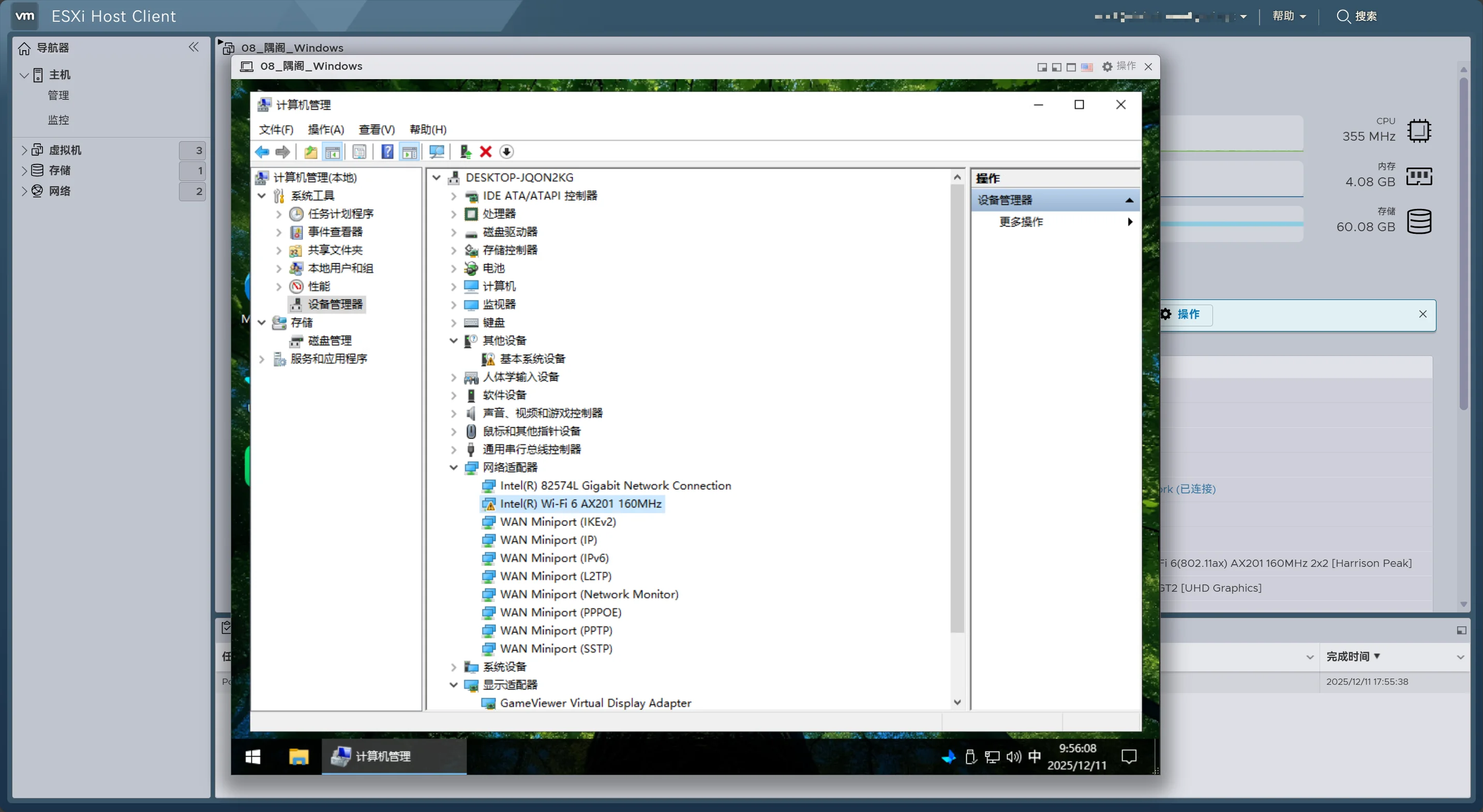Expand the 磁盘驱动器 device category
The width and height of the screenshot is (1483, 812).
(x=454, y=233)
